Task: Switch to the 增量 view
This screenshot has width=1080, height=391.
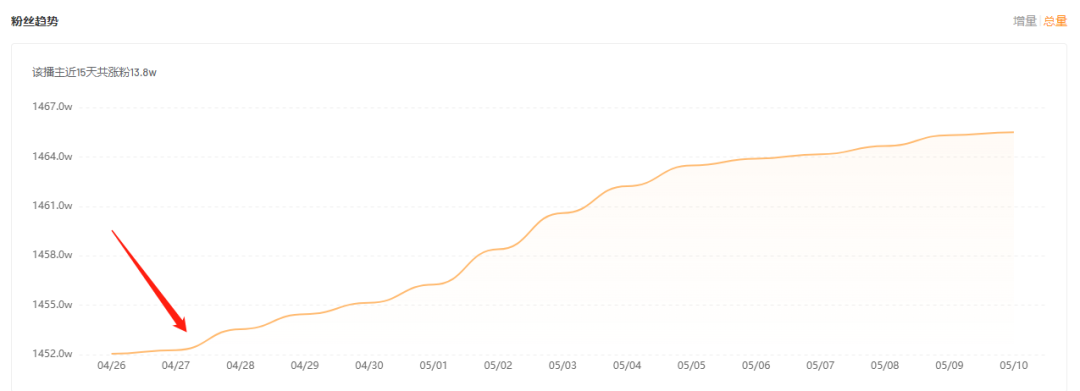Action: (1024, 21)
